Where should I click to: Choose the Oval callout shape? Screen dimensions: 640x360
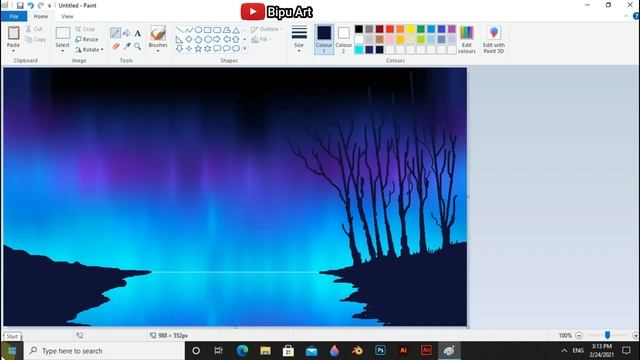click(x=227, y=49)
